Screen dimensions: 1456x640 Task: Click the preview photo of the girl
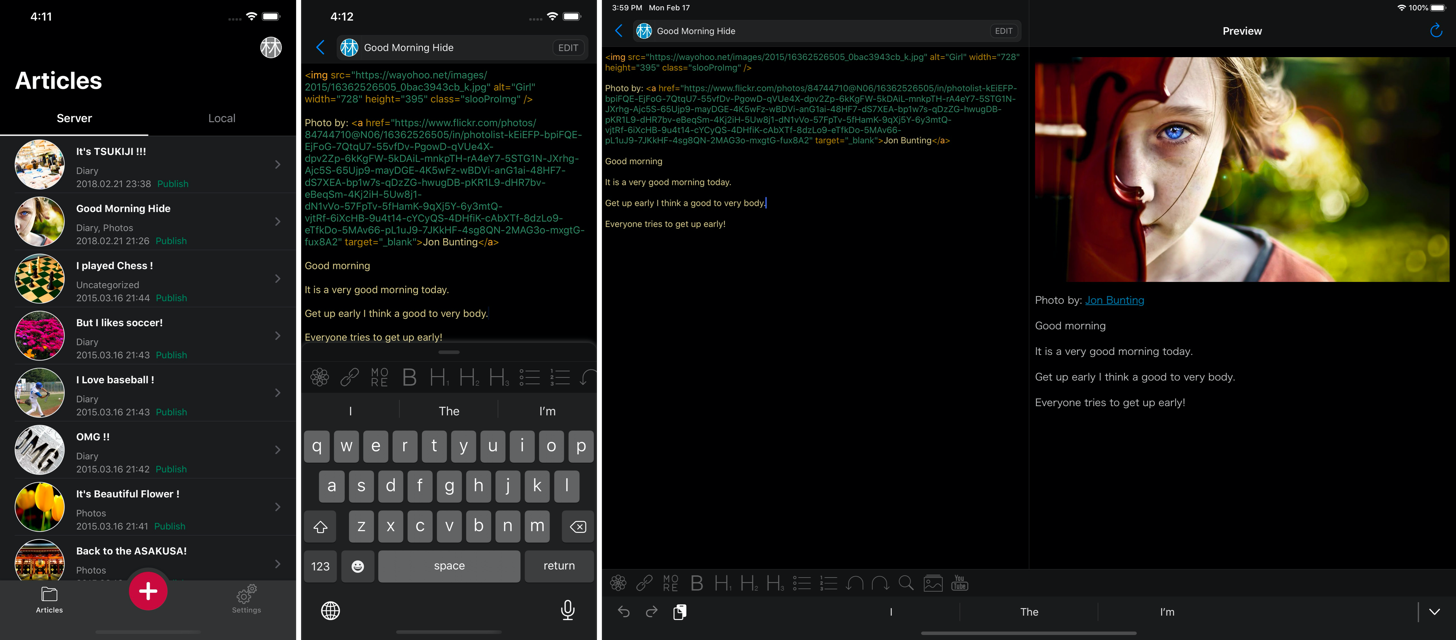pyautogui.click(x=1242, y=169)
